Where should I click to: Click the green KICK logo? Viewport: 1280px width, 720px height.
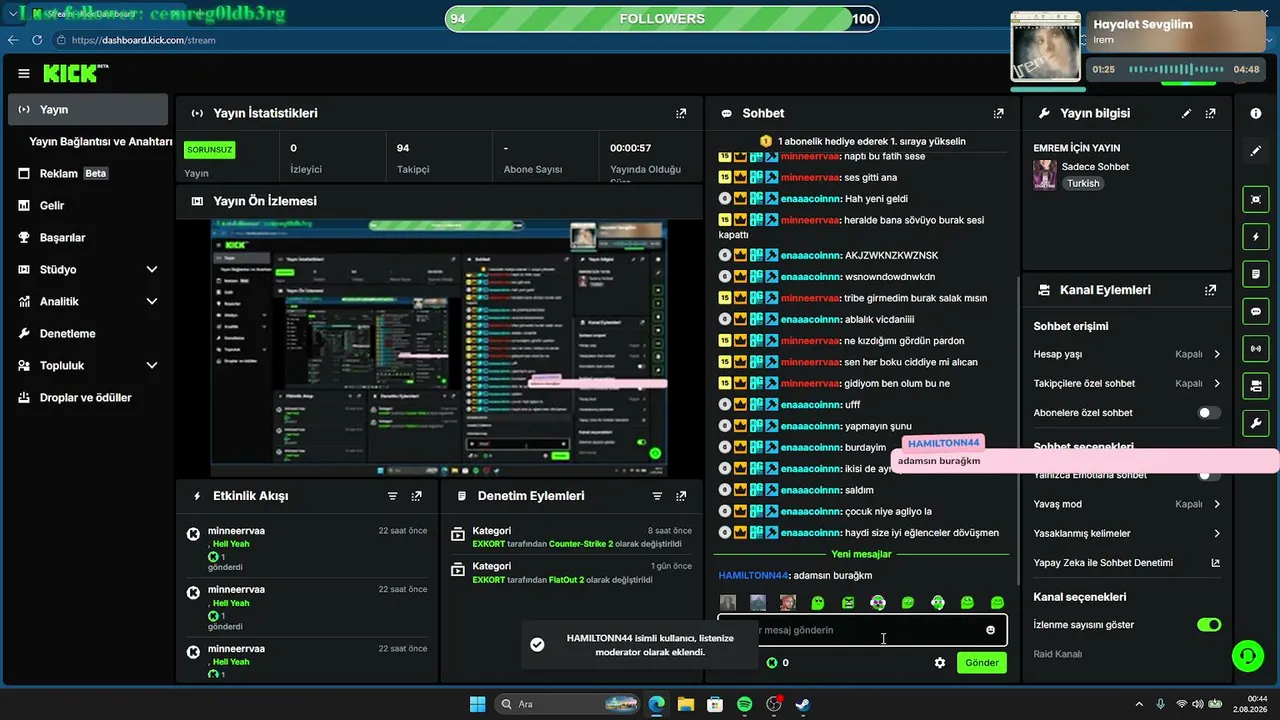(71, 73)
